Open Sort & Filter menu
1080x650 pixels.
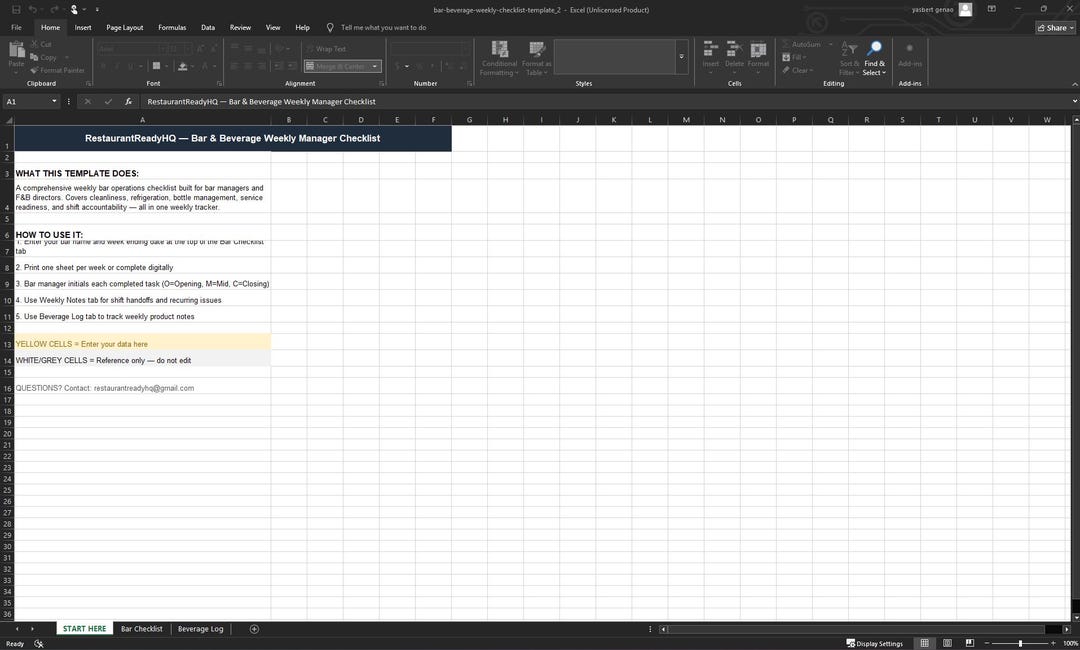pyautogui.click(x=849, y=58)
